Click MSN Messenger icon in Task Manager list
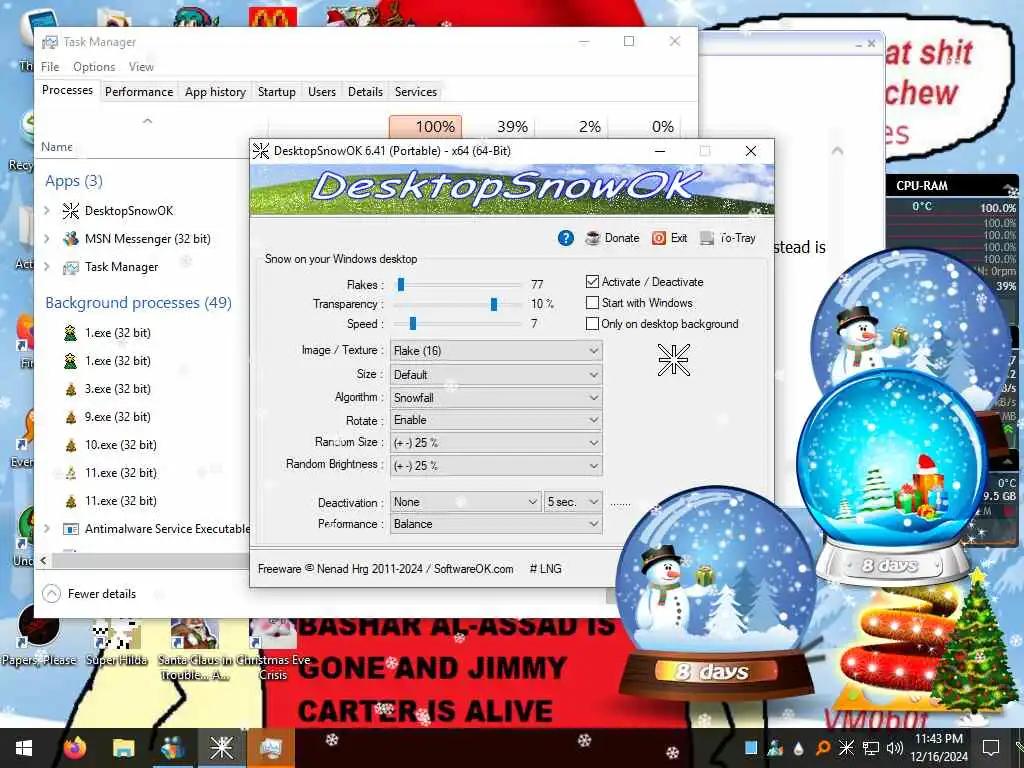This screenshot has width=1024, height=768. point(71,238)
